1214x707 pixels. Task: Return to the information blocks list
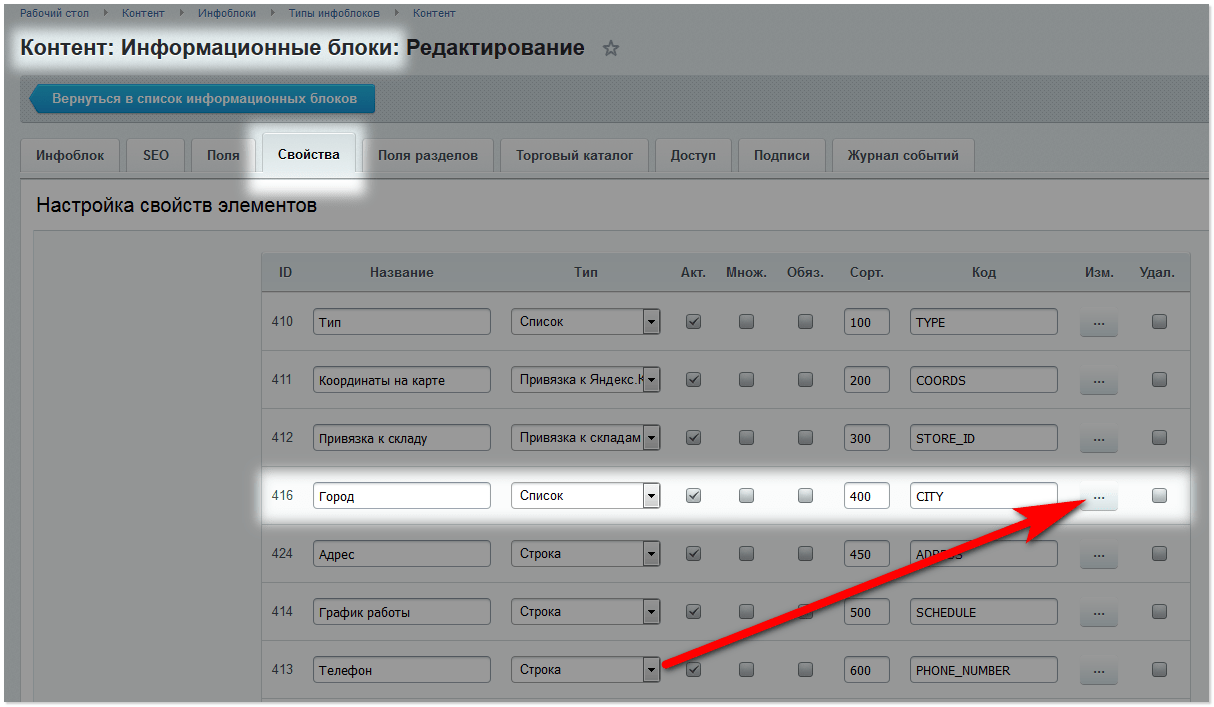coord(202,99)
